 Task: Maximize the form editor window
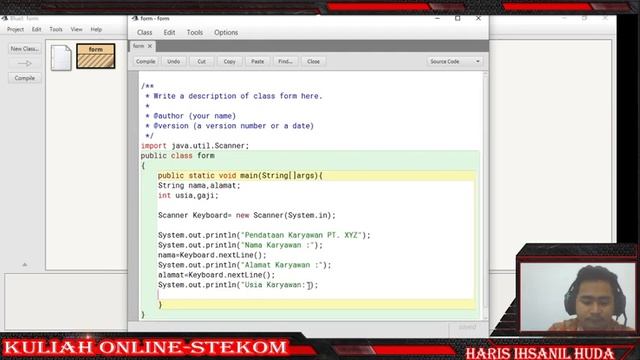[458, 18]
